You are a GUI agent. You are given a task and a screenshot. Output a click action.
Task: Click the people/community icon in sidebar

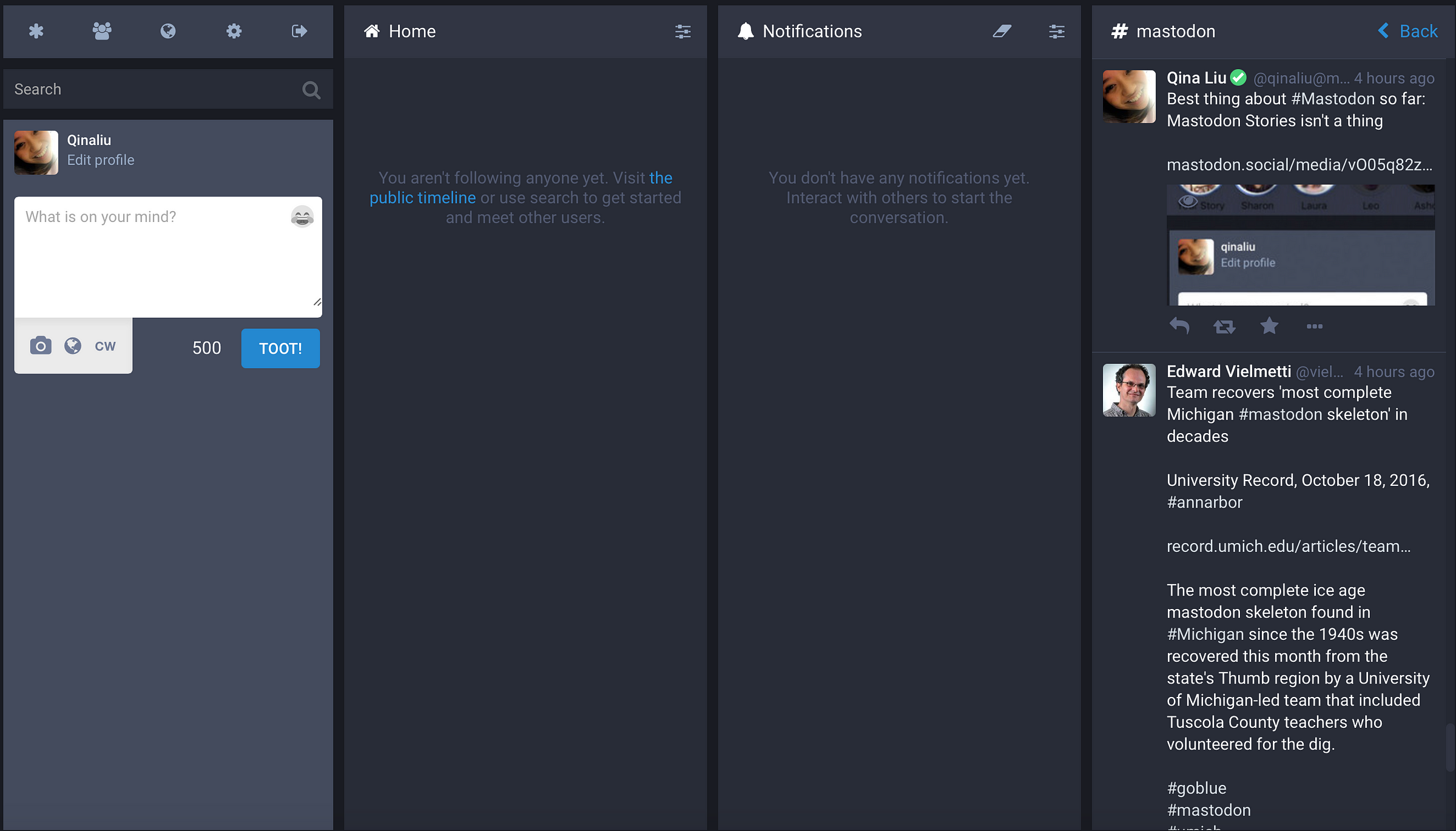(100, 30)
